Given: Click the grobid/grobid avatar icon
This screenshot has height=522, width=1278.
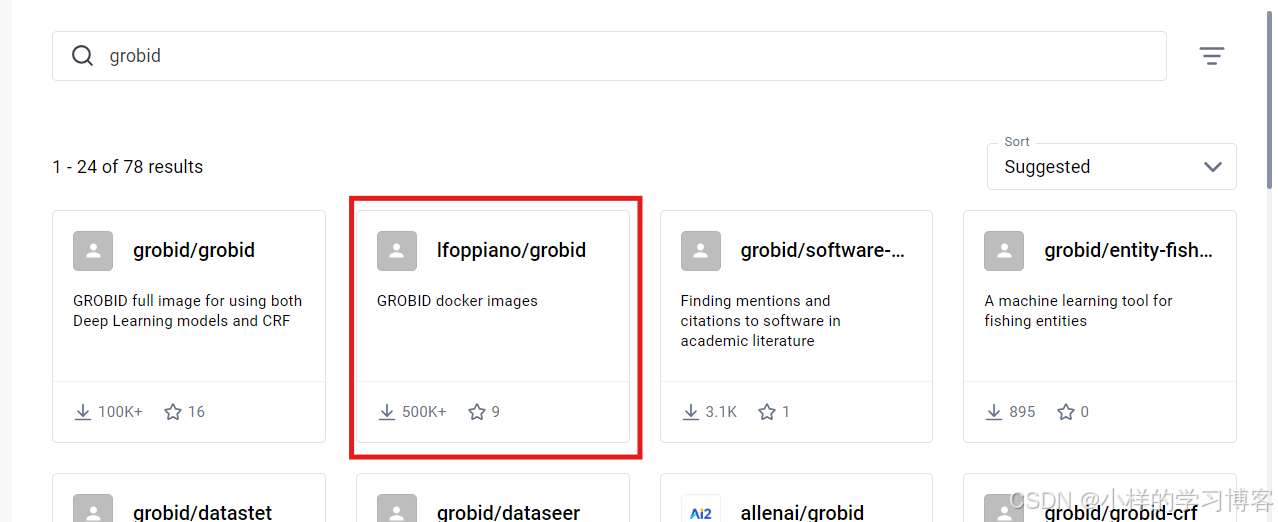Looking at the screenshot, I should [x=93, y=251].
